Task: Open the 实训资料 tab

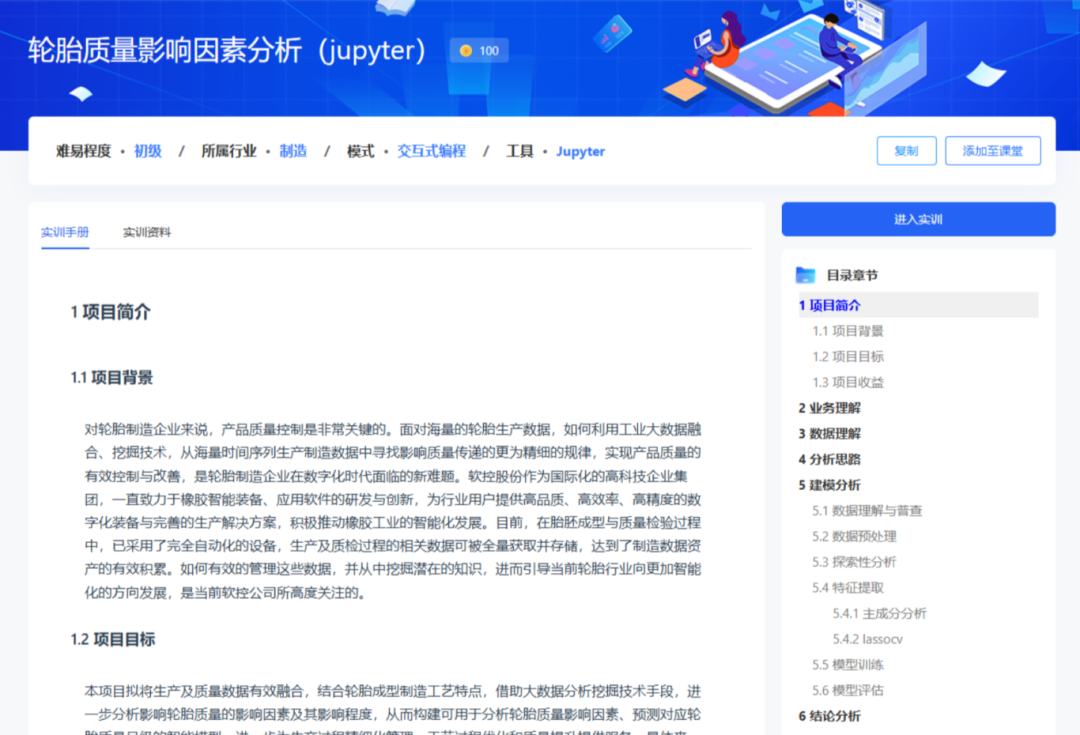Action: tap(147, 232)
